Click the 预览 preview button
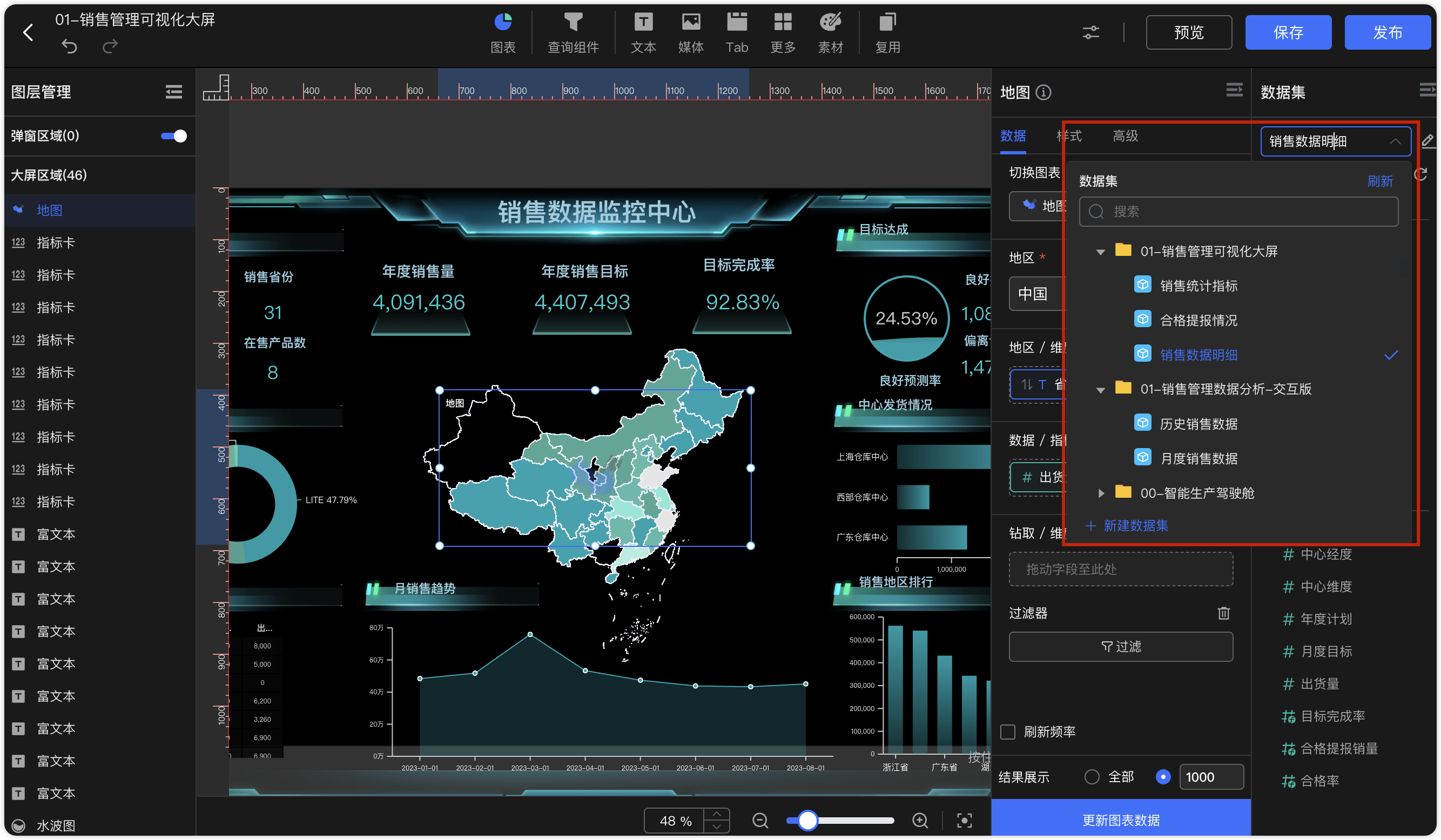 [1188, 32]
